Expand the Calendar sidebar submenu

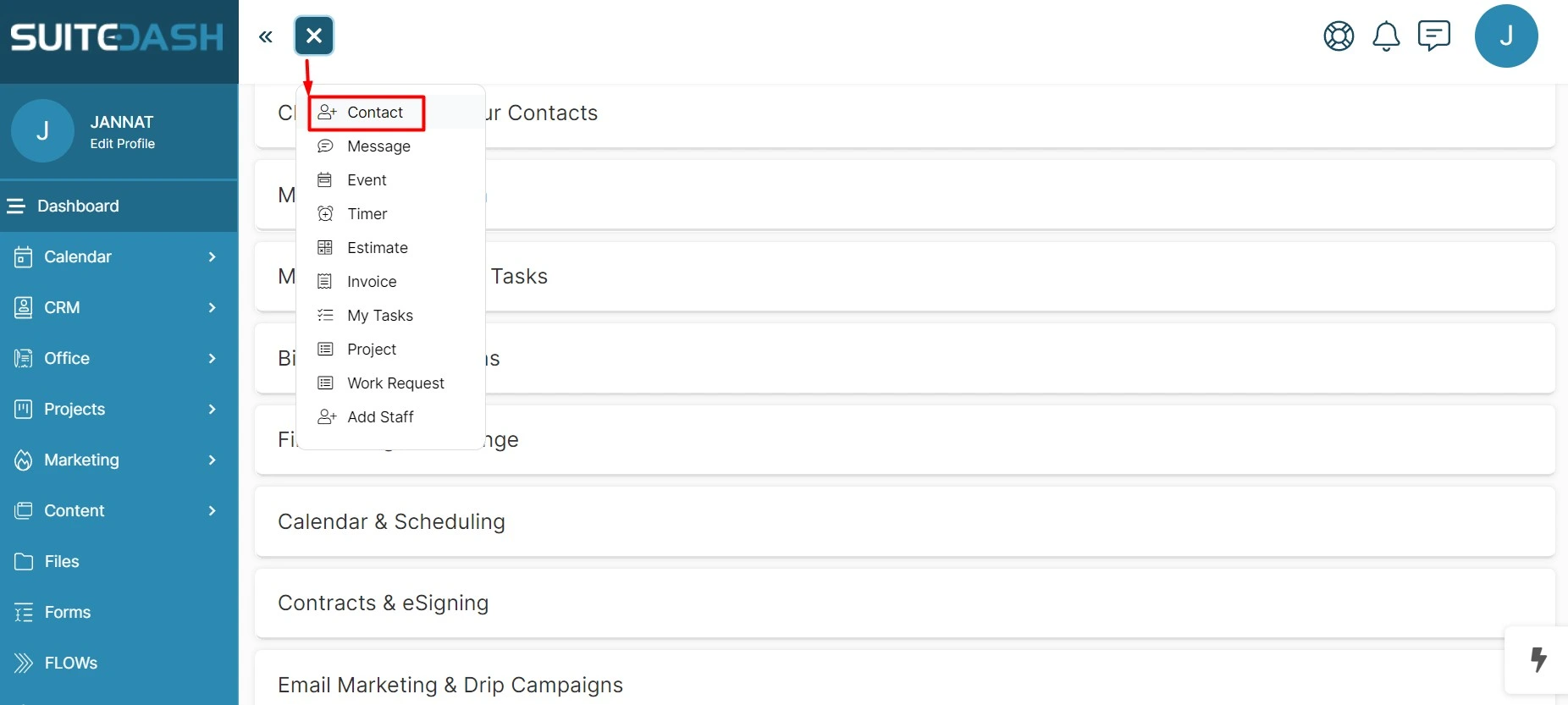[x=212, y=256]
